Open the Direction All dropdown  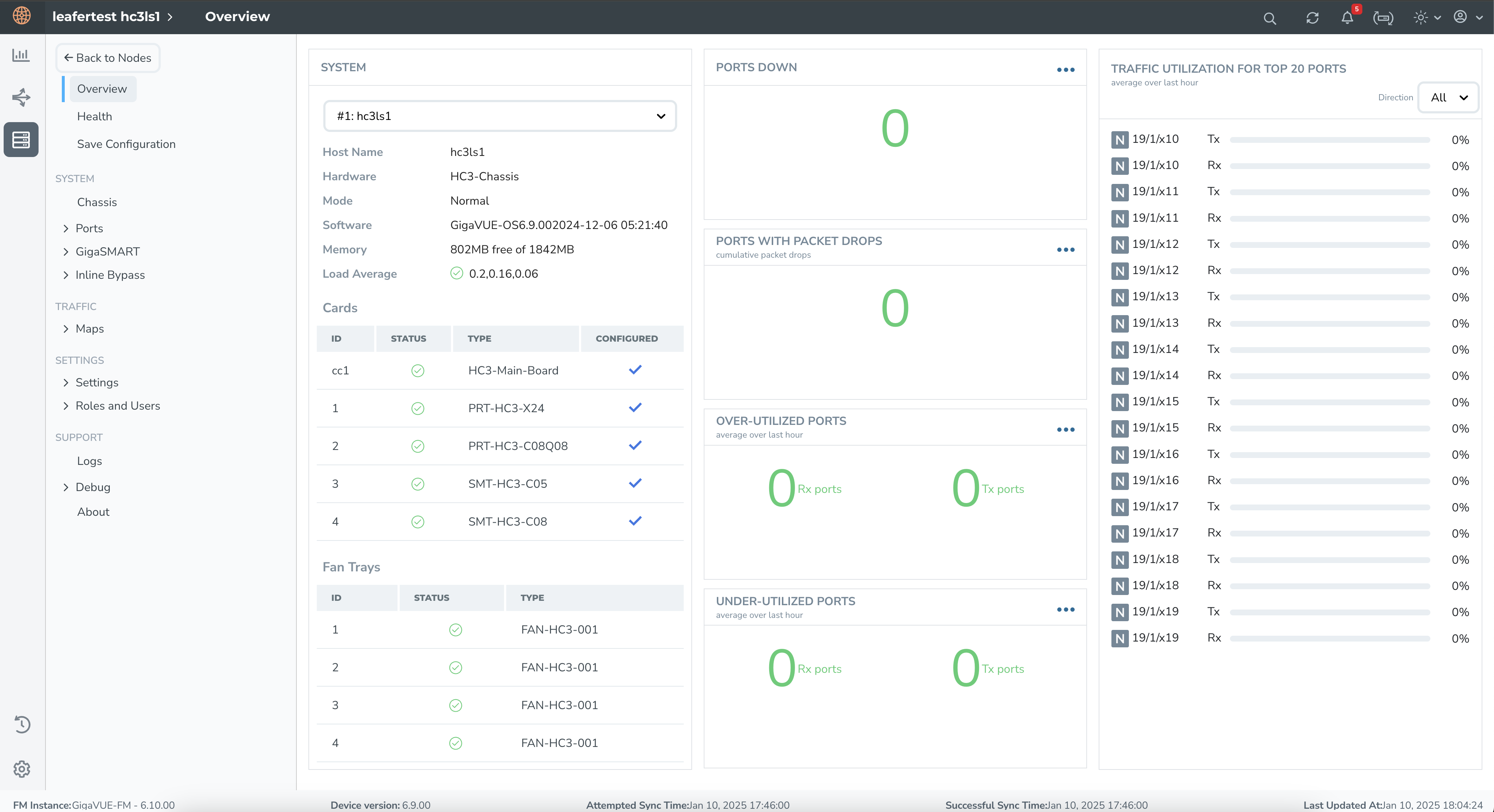click(x=1447, y=97)
